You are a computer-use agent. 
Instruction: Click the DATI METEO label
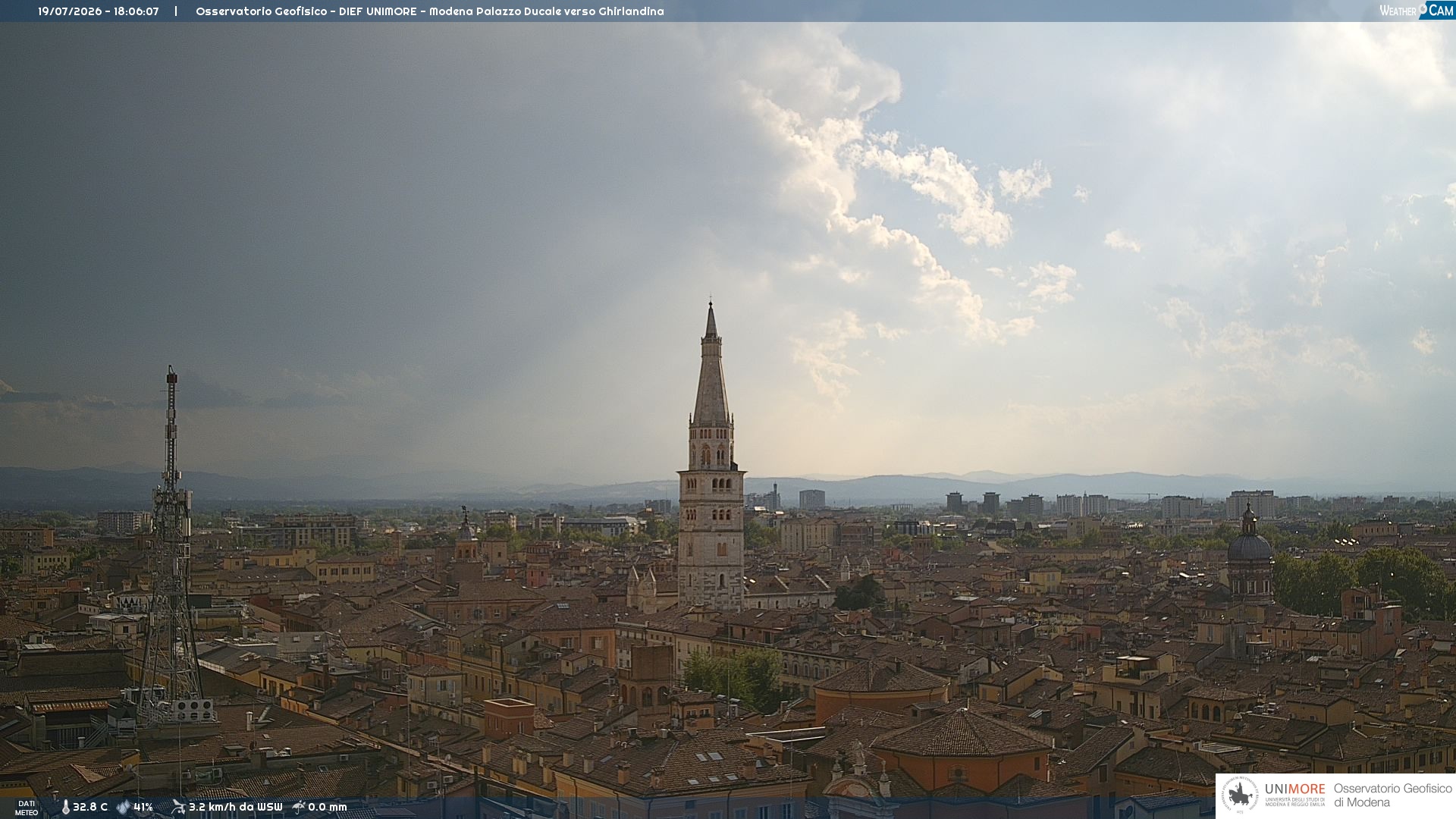point(27,808)
